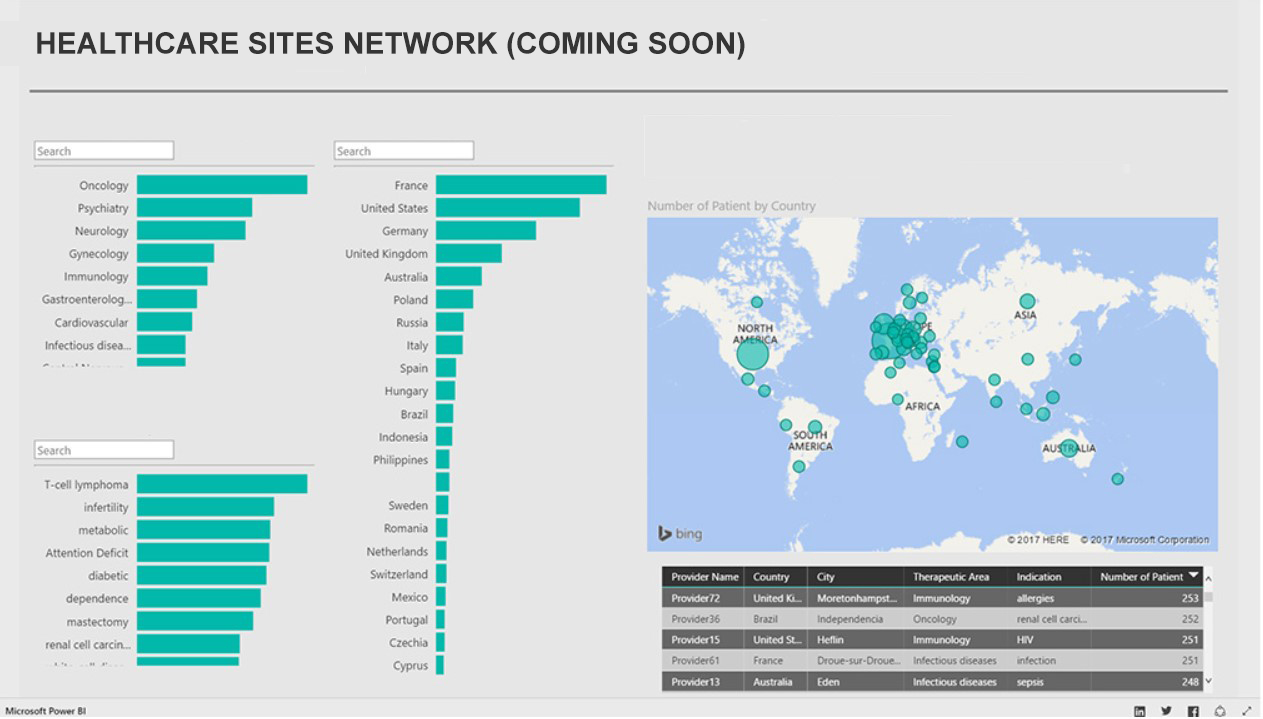Click the search field above the country list

pyautogui.click(x=403, y=151)
